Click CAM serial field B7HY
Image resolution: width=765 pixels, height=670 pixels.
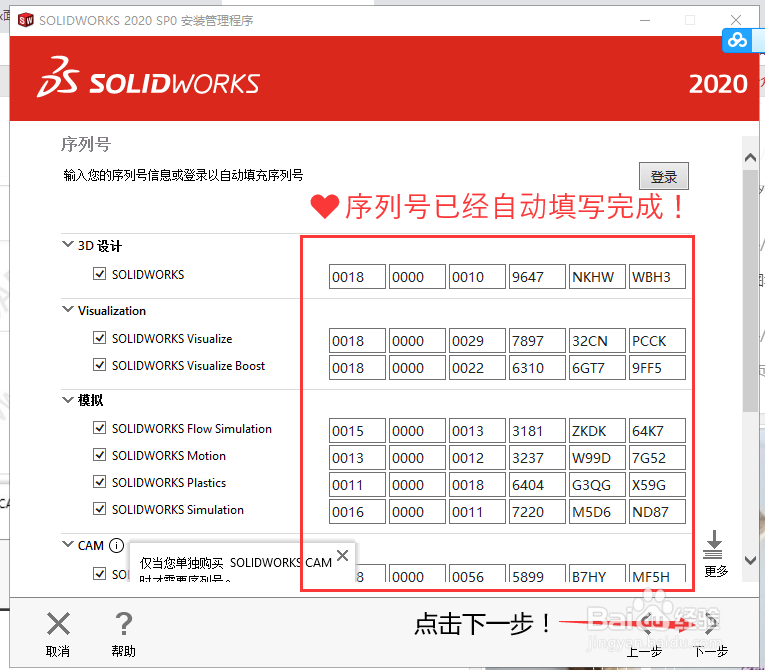coord(597,574)
